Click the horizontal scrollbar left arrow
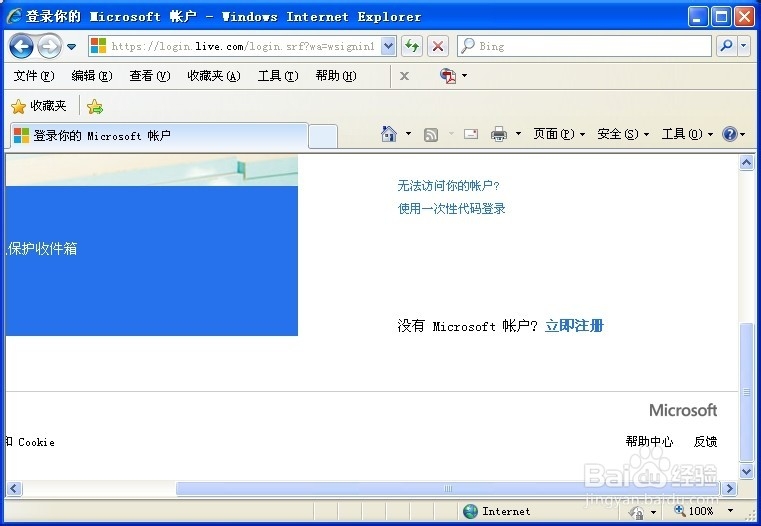 pyautogui.click(x=14, y=488)
